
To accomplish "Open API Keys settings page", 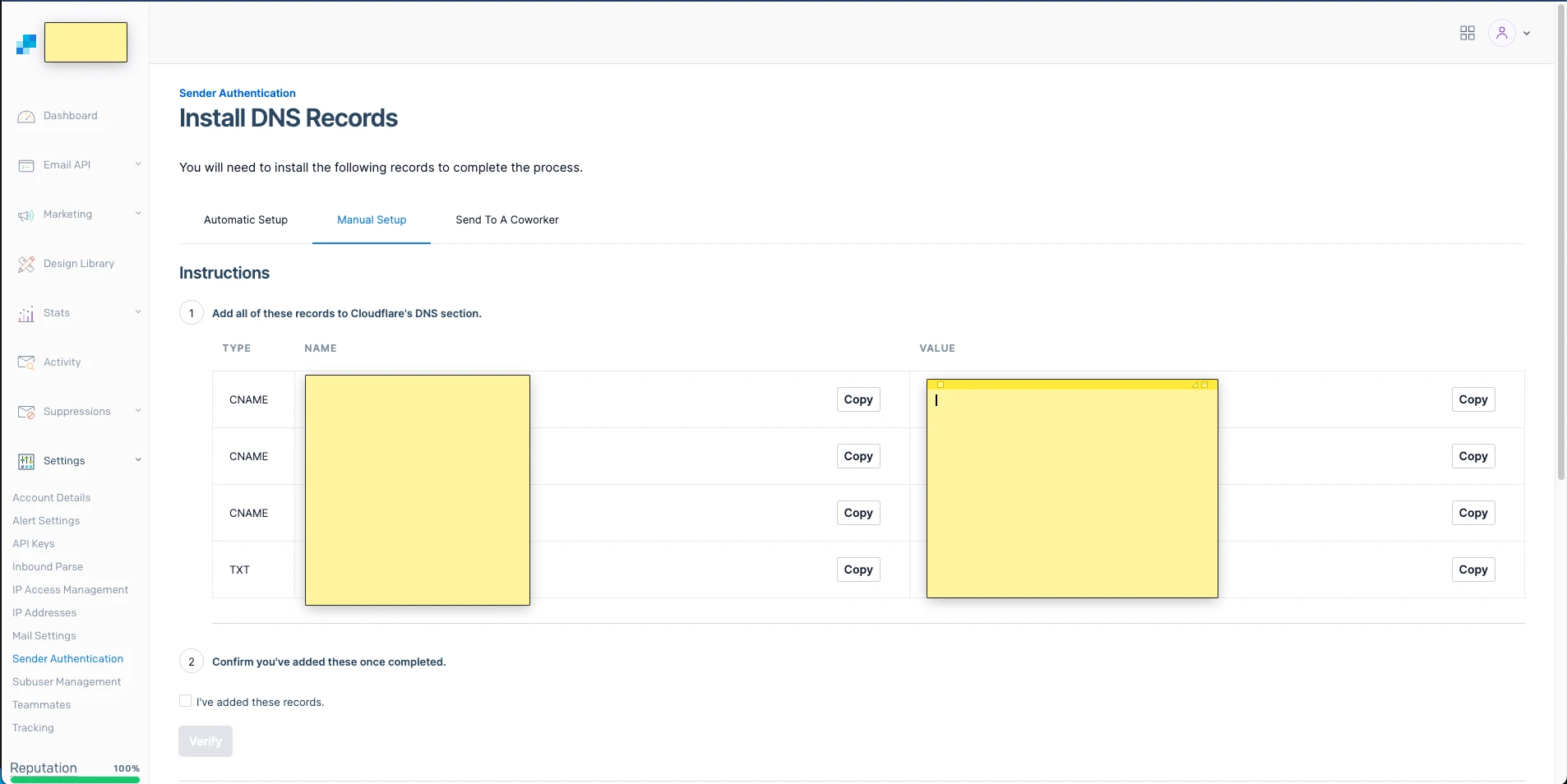I will pos(34,543).
